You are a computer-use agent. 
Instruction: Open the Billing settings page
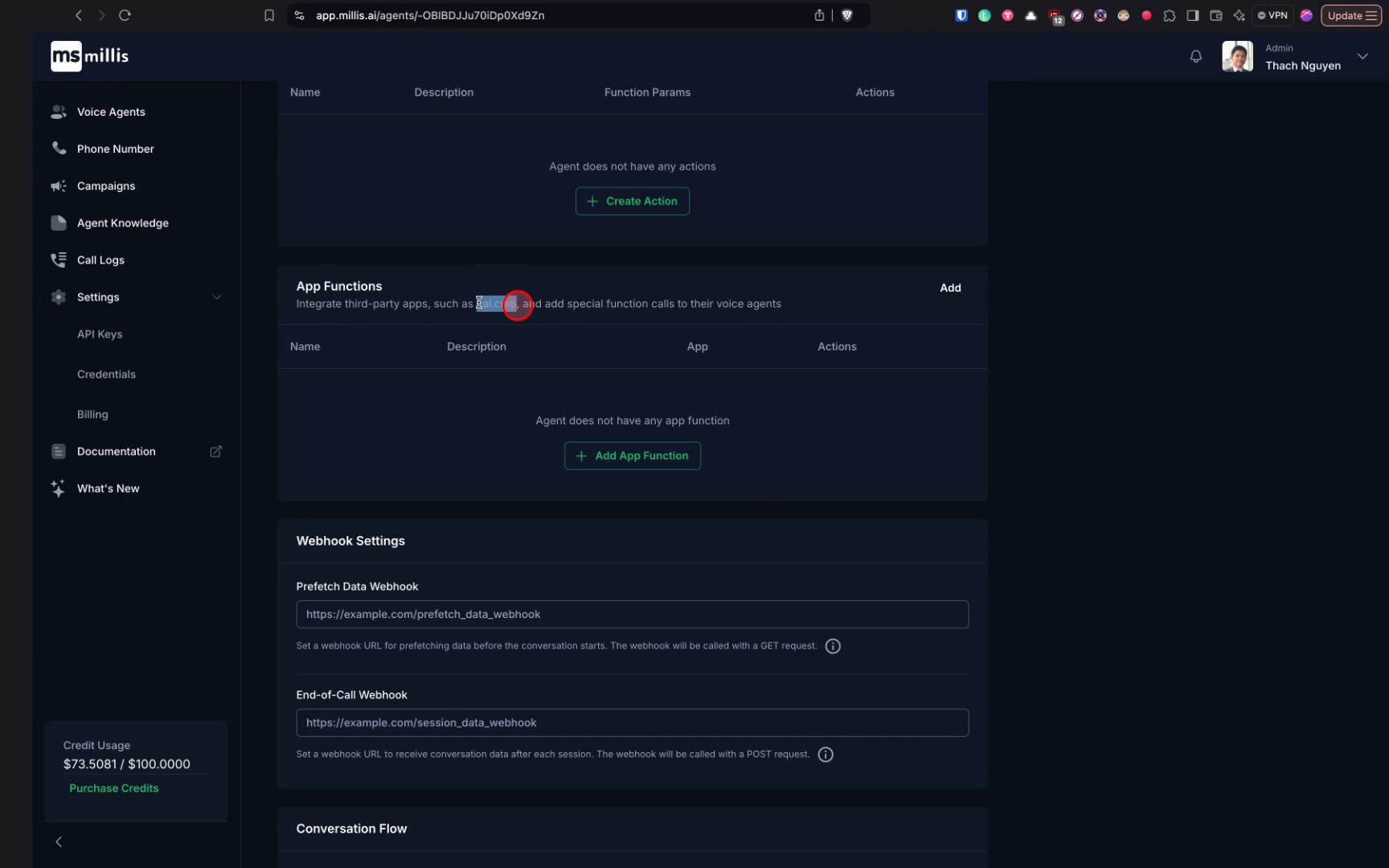pos(92,414)
